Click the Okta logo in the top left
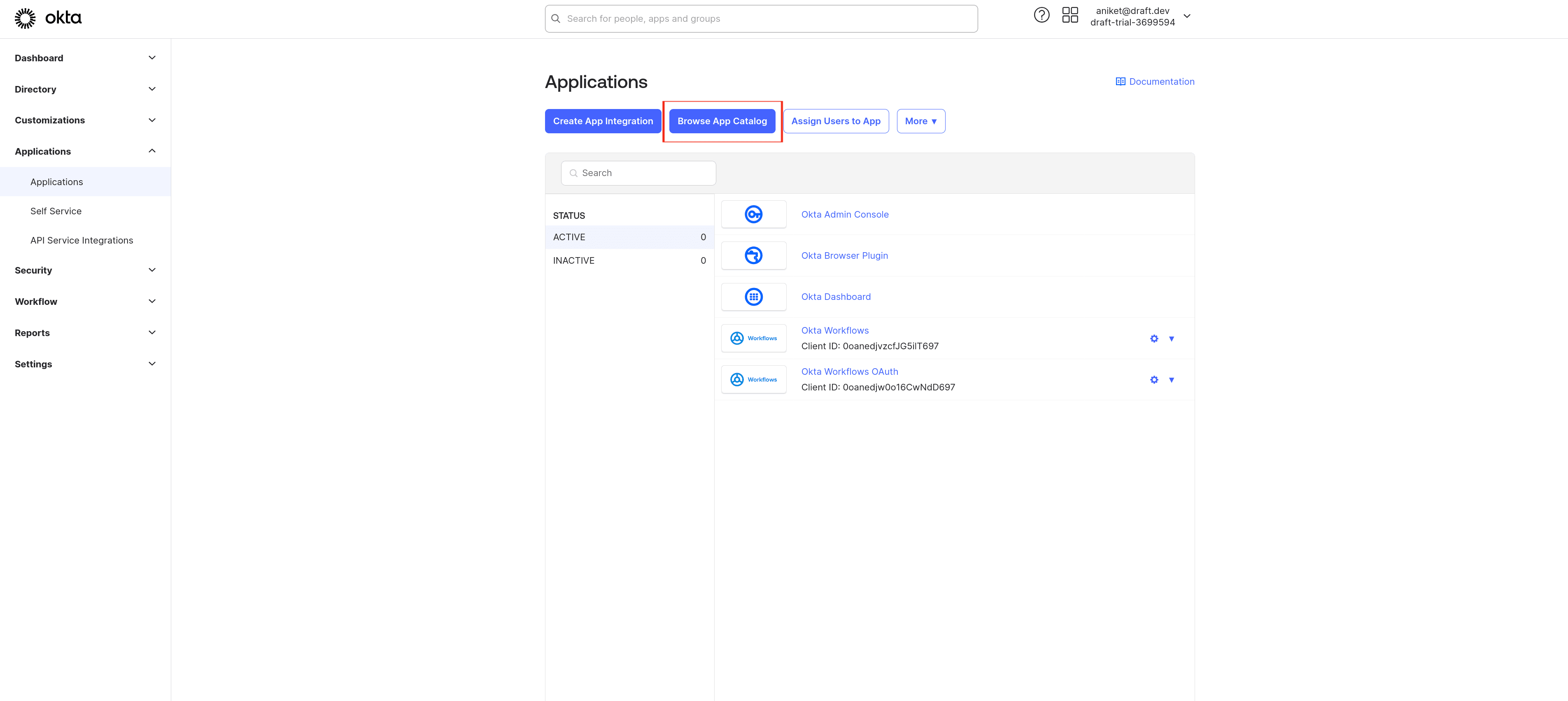The image size is (1568, 701). 47,18
